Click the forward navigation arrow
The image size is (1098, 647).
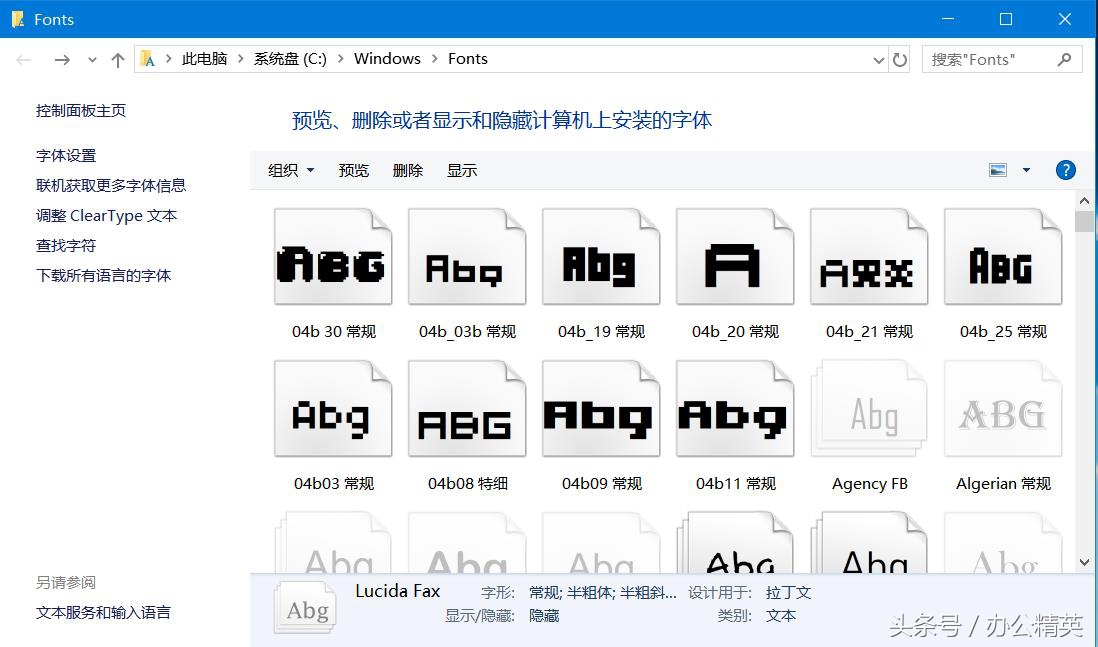[x=61, y=59]
